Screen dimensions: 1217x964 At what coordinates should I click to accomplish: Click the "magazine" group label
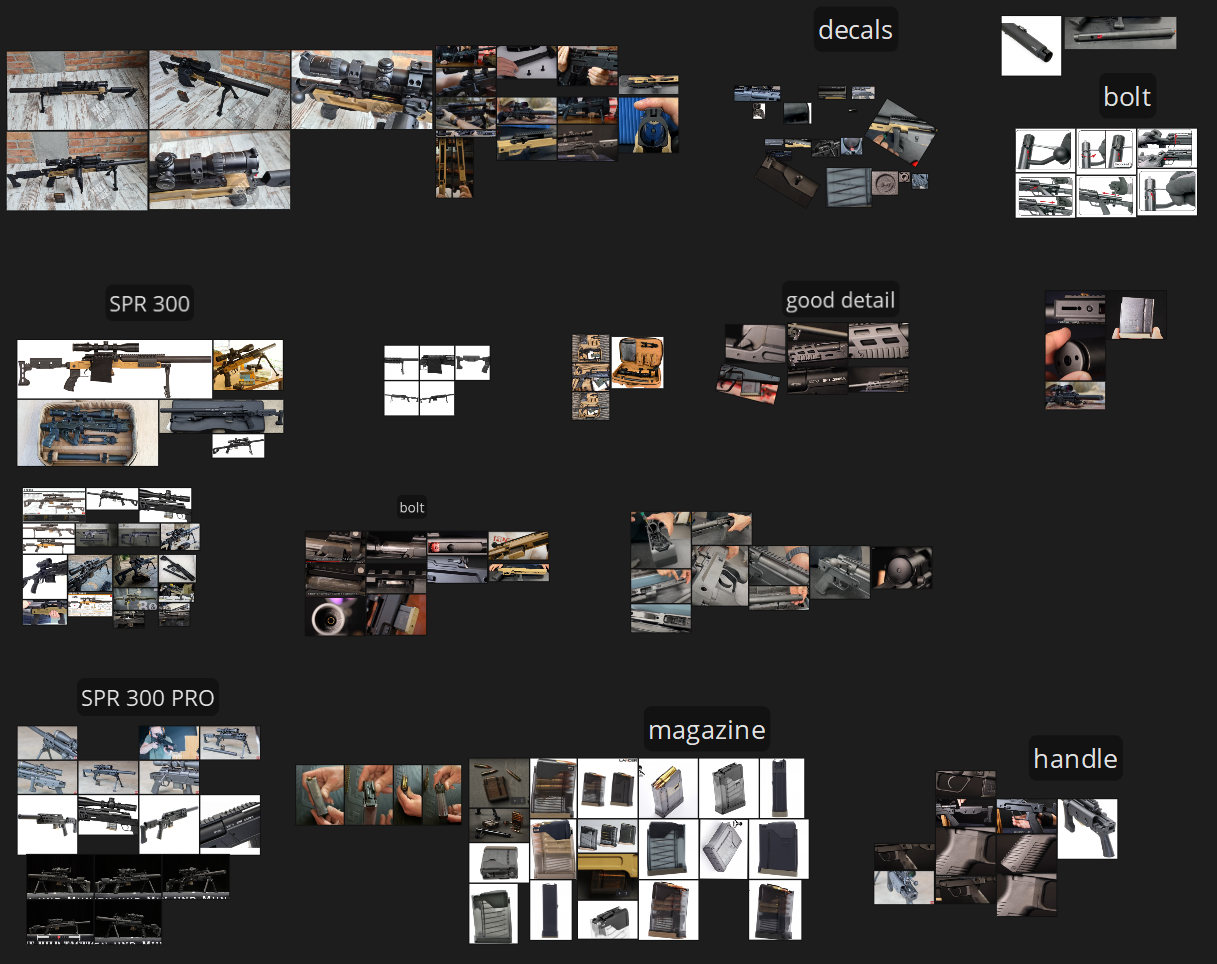(706, 729)
